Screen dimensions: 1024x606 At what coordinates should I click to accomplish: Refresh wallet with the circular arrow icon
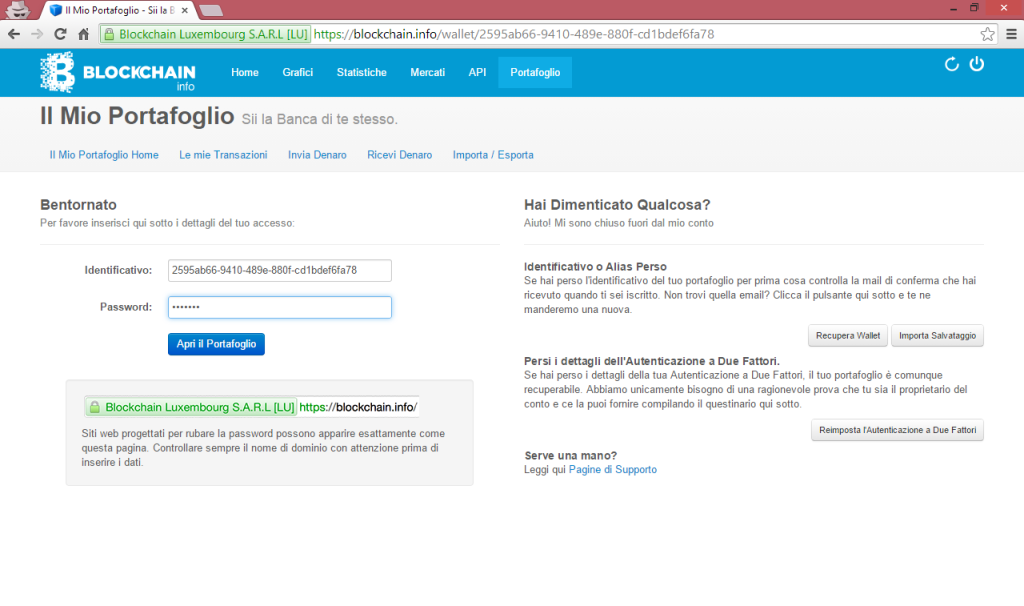click(952, 64)
